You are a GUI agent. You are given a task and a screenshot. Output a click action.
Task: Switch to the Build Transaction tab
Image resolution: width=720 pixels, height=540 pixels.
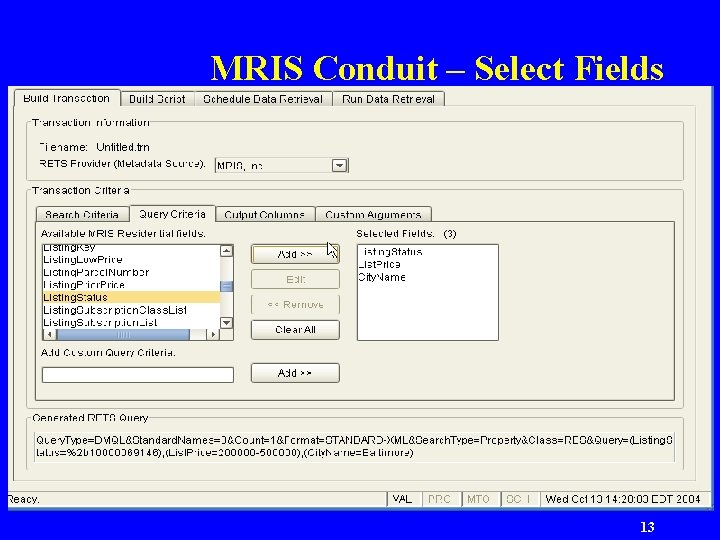click(x=67, y=98)
